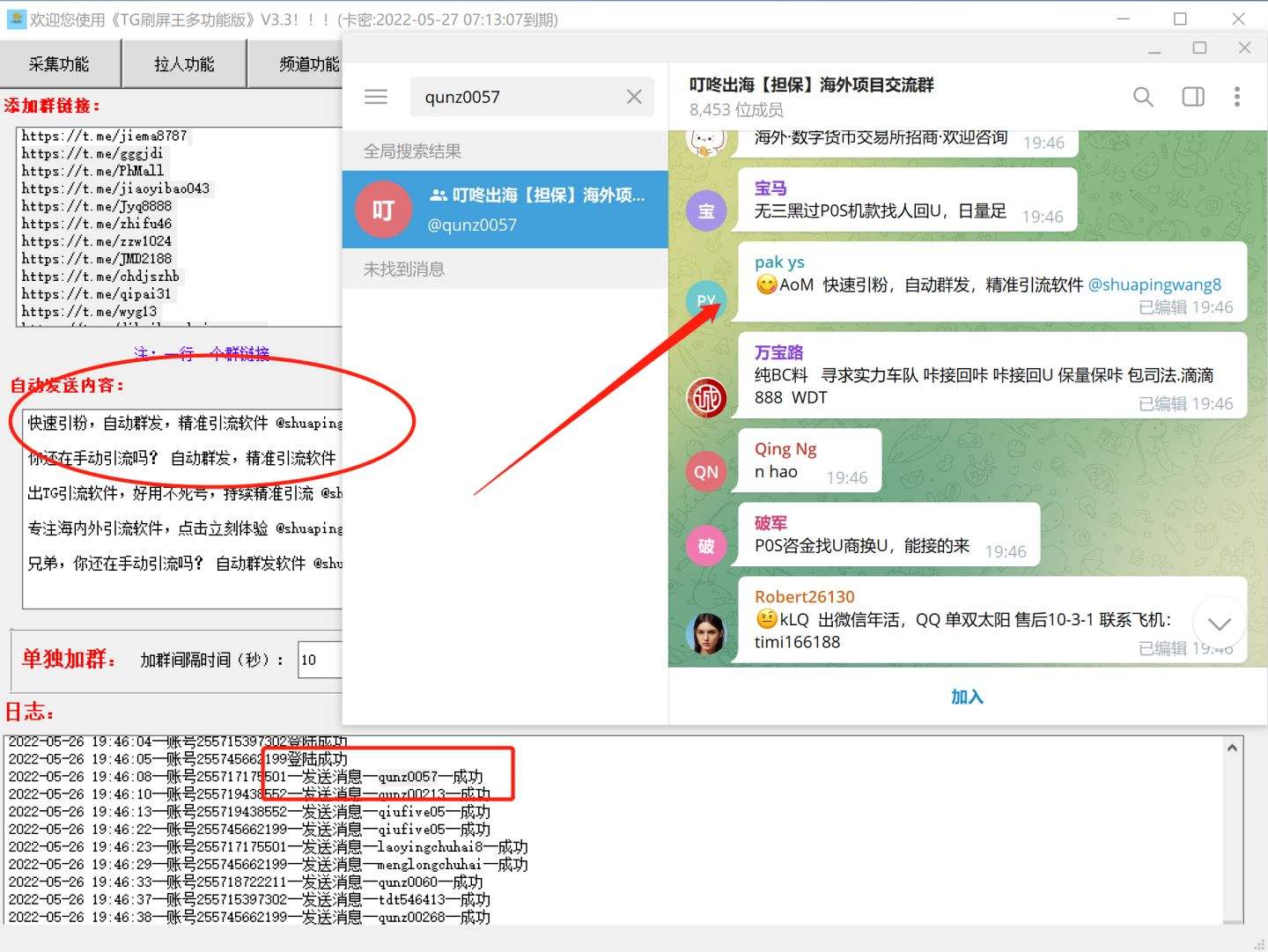Click the log row sending to qunz00268
Screen dimensions: 1268x952
249,918
